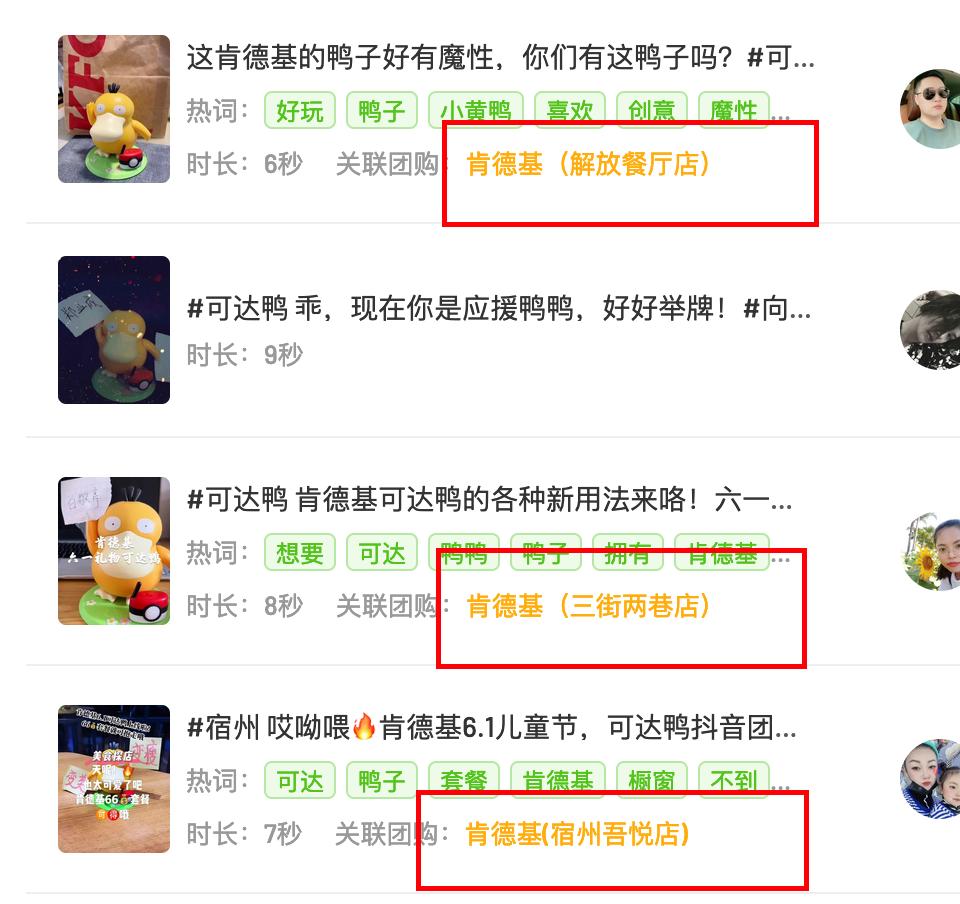Select the 想要 hot word tag
This screenshot has height=904, width=960.
[299, 553]
